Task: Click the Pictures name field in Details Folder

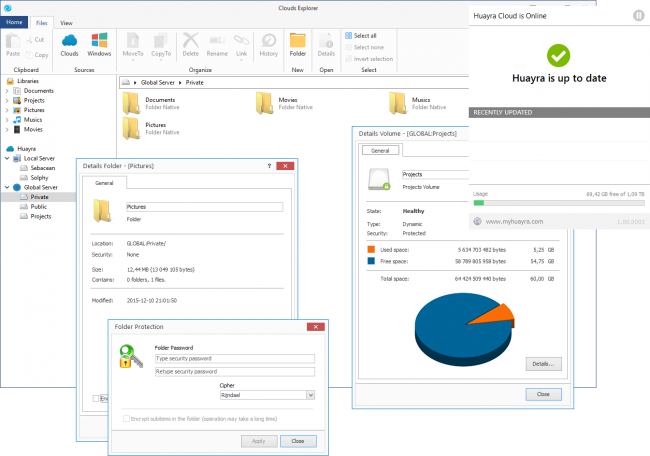Action: (x=204, y=207)
